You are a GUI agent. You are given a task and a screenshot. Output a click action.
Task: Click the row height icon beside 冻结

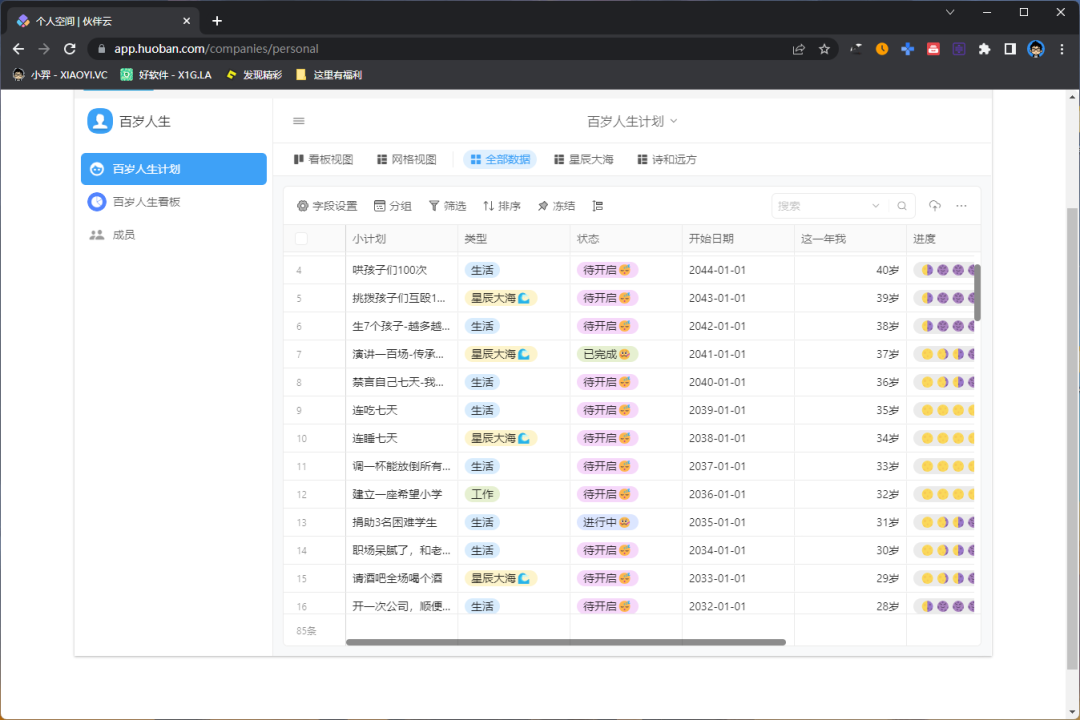pos(598,205)
